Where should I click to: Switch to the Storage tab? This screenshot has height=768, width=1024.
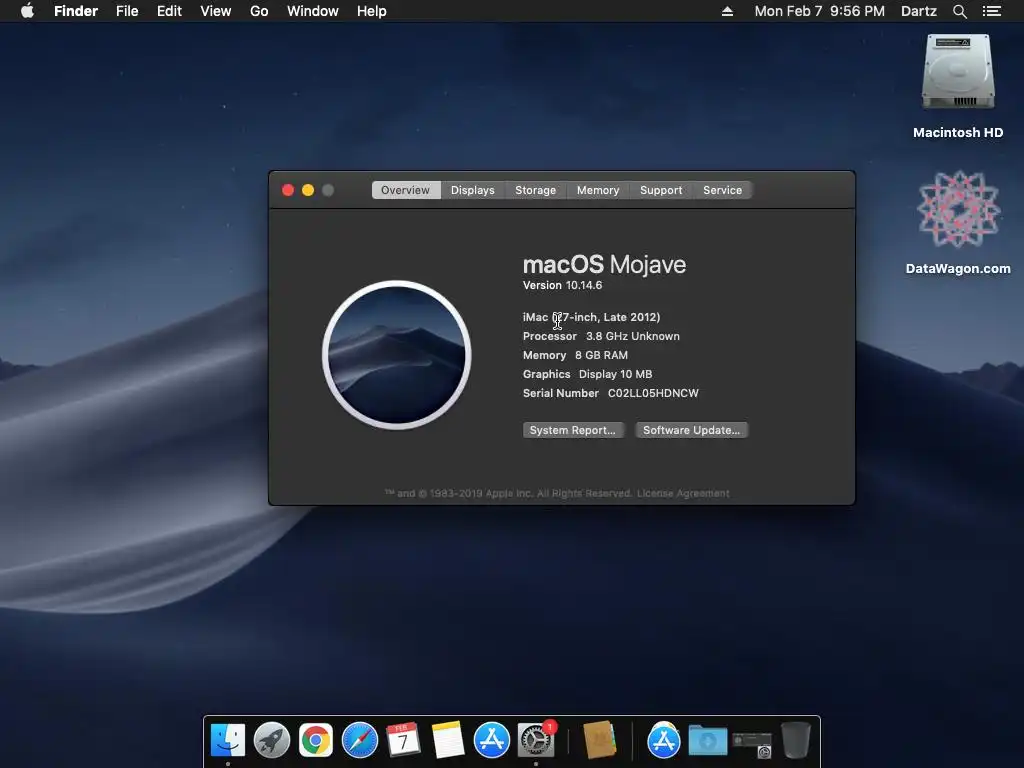536,190
